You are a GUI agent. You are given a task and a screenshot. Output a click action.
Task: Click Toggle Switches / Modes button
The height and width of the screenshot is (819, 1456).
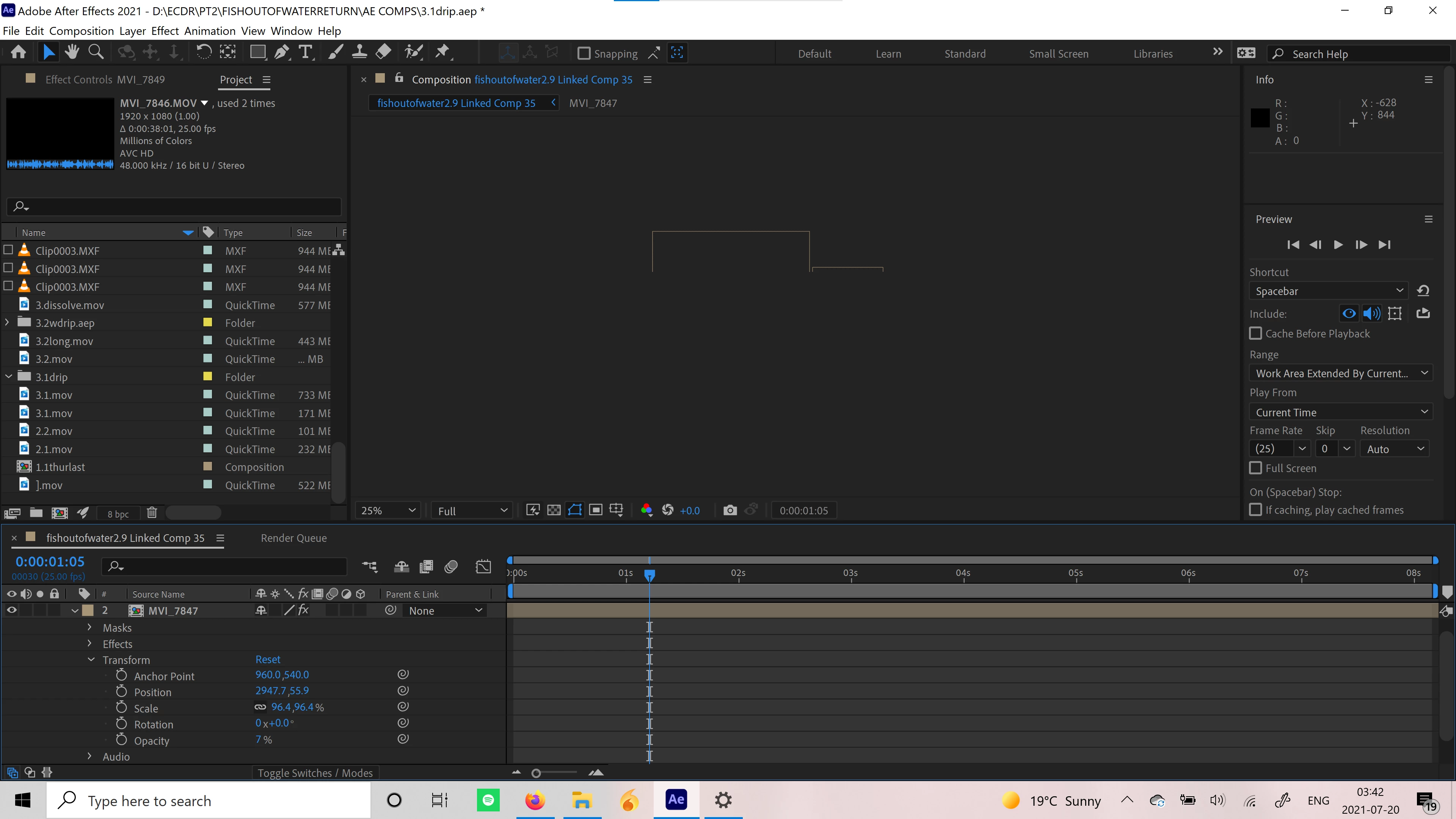315,773
